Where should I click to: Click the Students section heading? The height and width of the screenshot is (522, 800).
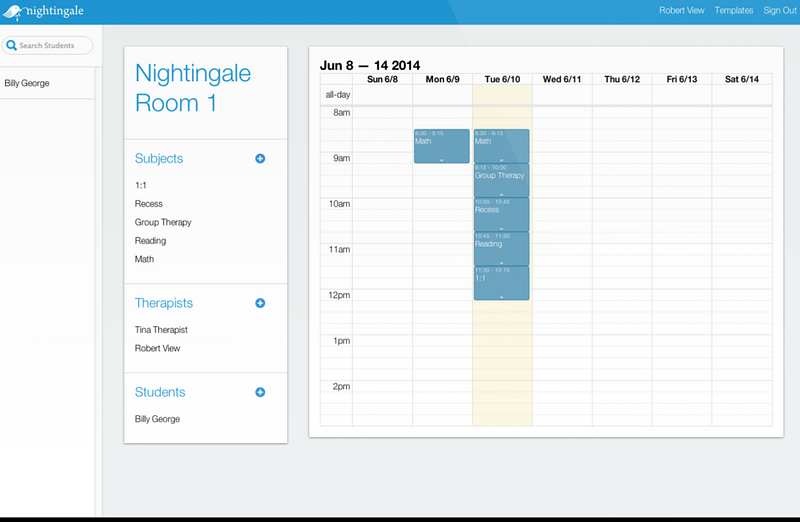(x=160, y=392)
